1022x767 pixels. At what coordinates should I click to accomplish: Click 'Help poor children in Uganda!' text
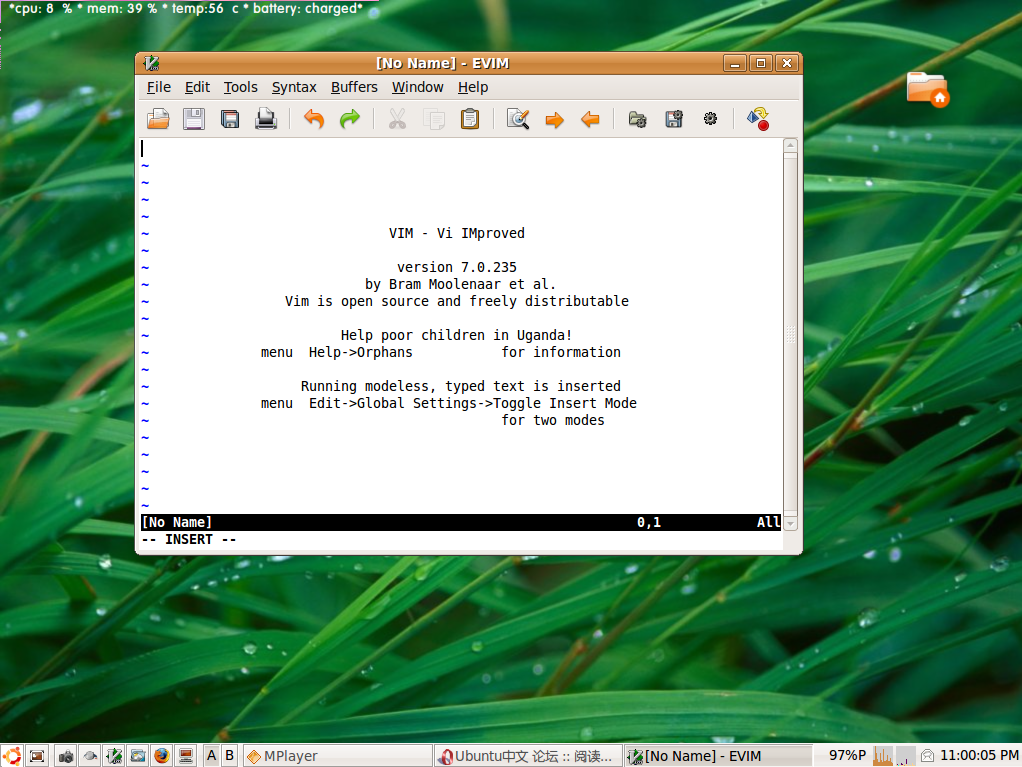[x=456, y=335]
